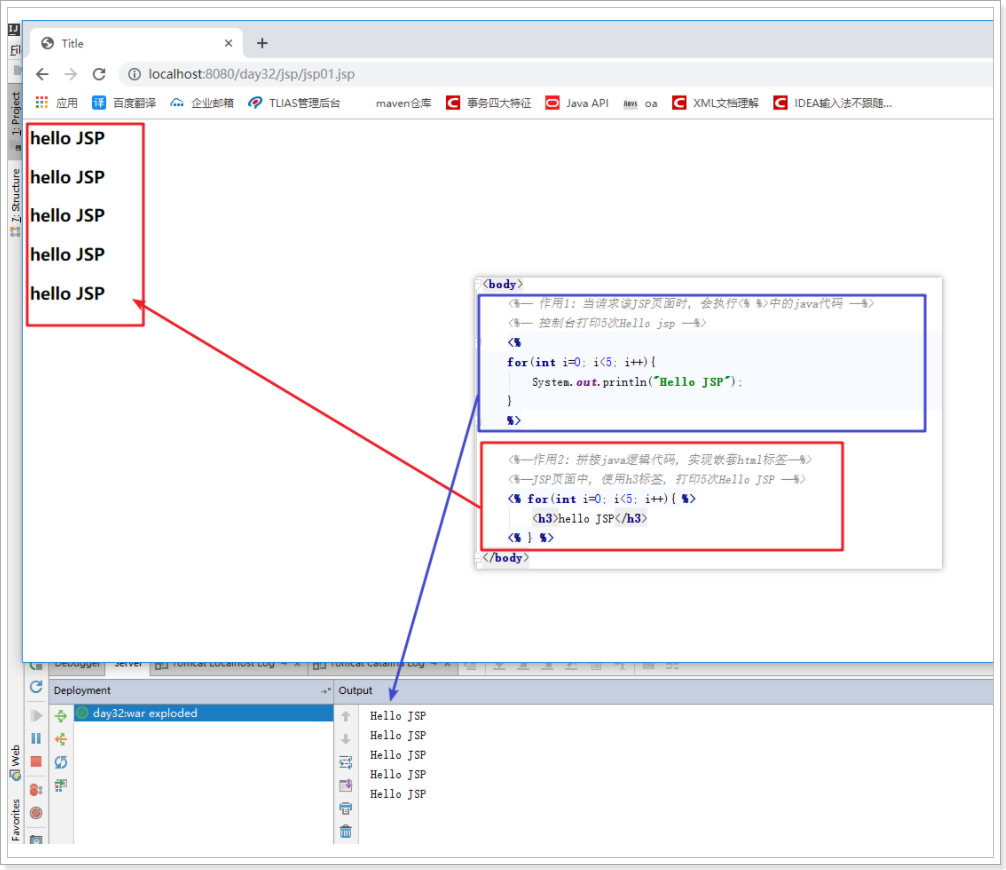Open the oa bookmark
Viewport: 1006px width, 870px height.
point(640,103)
